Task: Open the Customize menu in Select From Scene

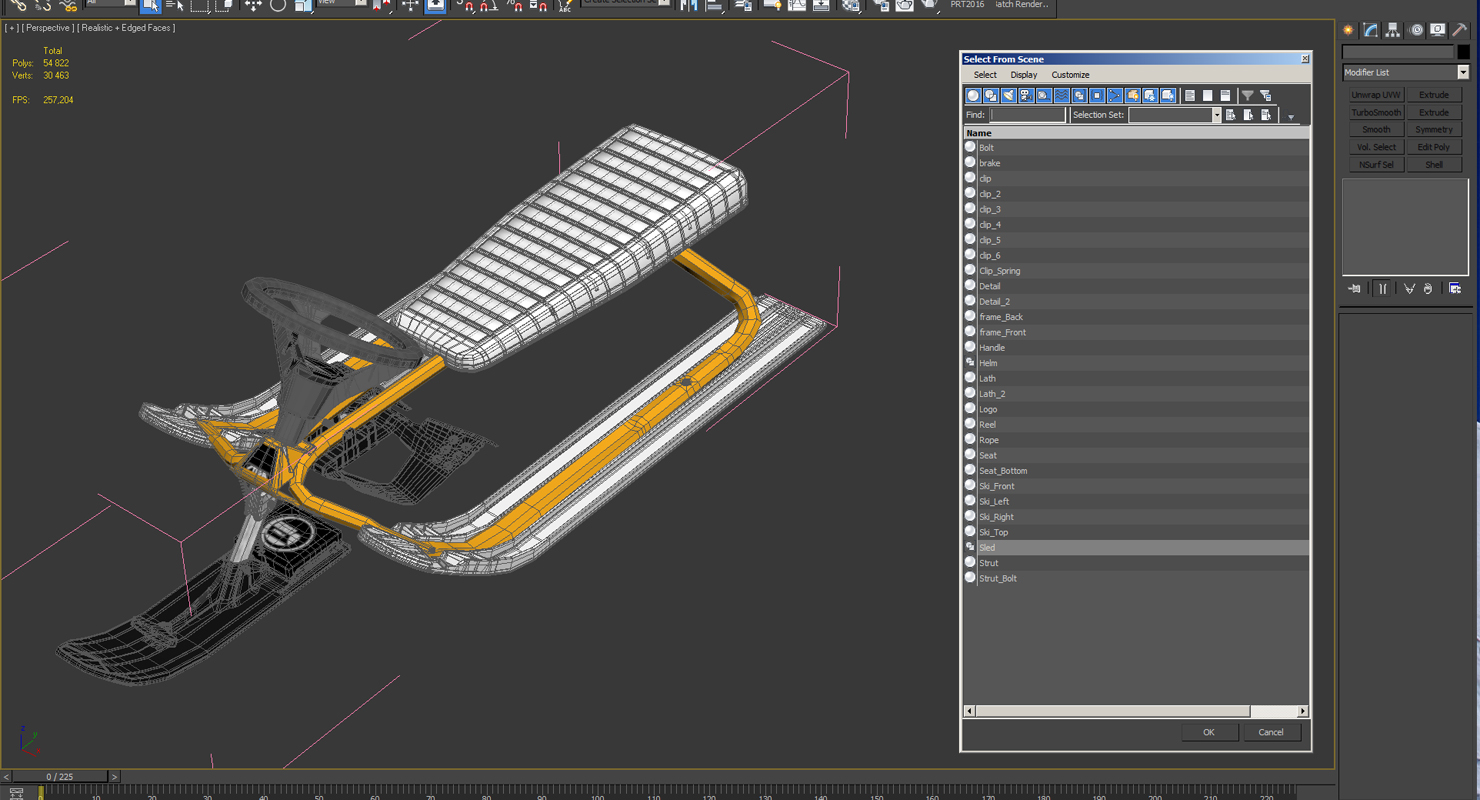Action: coord(1070,75)
